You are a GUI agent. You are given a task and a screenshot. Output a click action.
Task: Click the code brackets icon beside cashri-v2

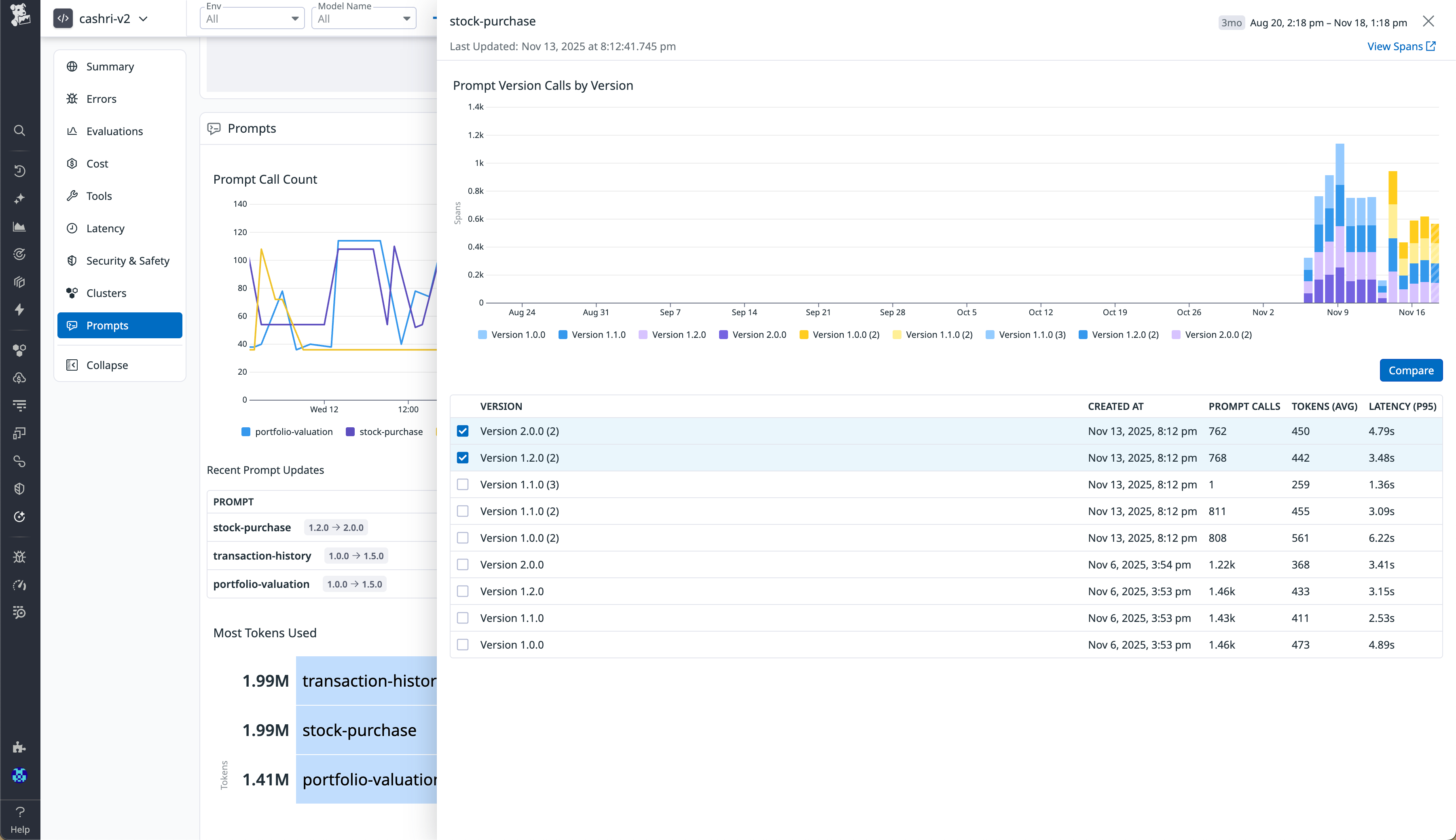coord(63,18)
